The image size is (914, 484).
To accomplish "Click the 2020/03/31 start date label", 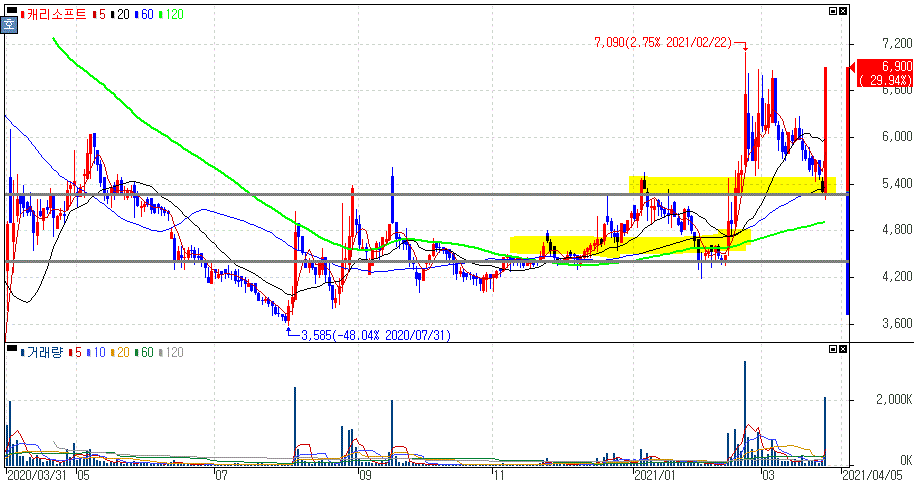I will click(36, 475).
